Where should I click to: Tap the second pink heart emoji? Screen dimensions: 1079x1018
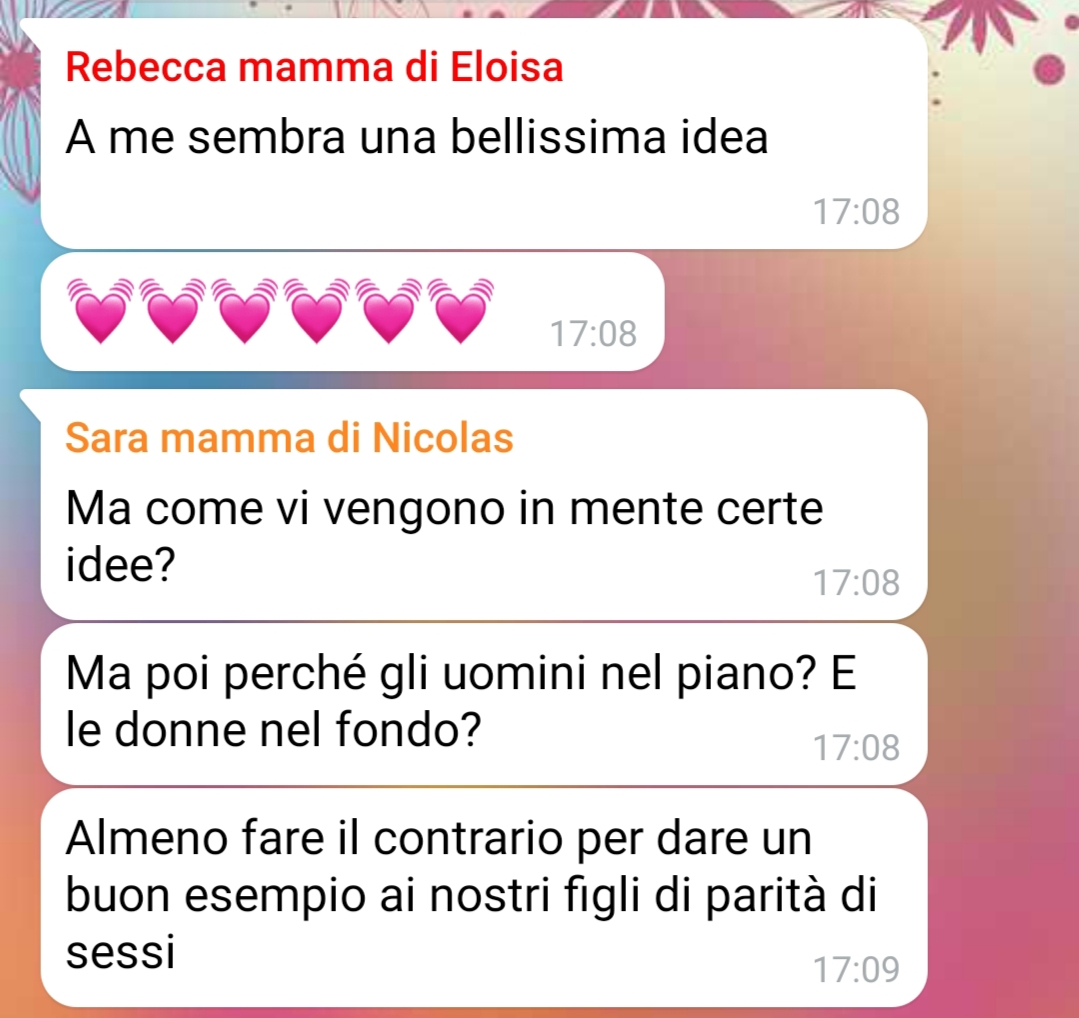coord(173,311)
